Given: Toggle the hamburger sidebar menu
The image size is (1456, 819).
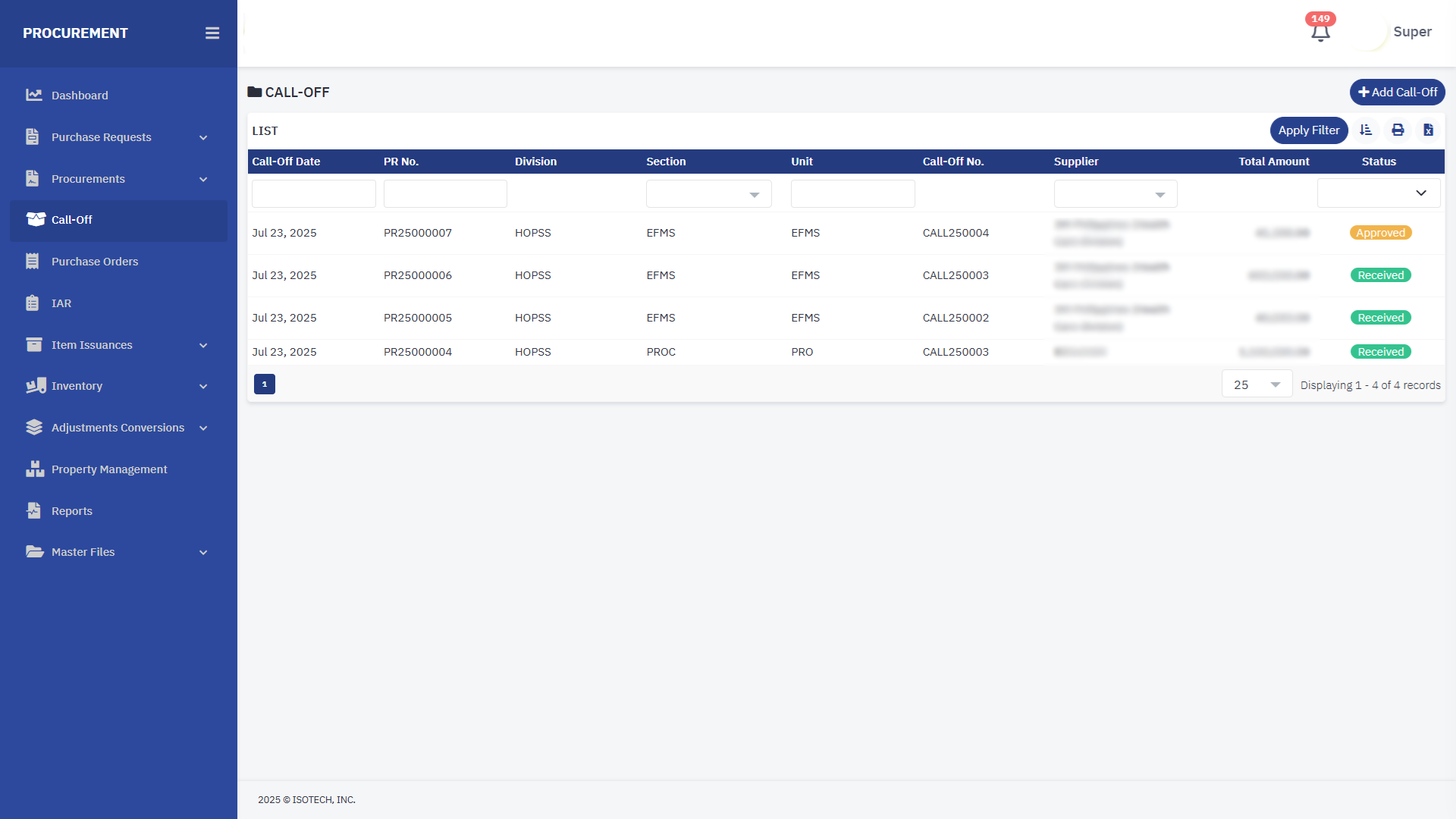Looking at the screenshot, I should click(212, 33).
